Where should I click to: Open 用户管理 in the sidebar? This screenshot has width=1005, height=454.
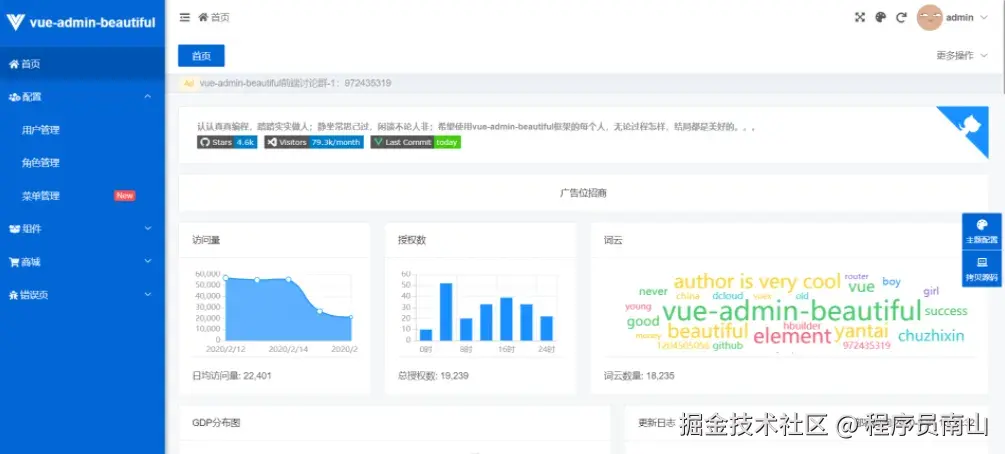coord(82,130)
